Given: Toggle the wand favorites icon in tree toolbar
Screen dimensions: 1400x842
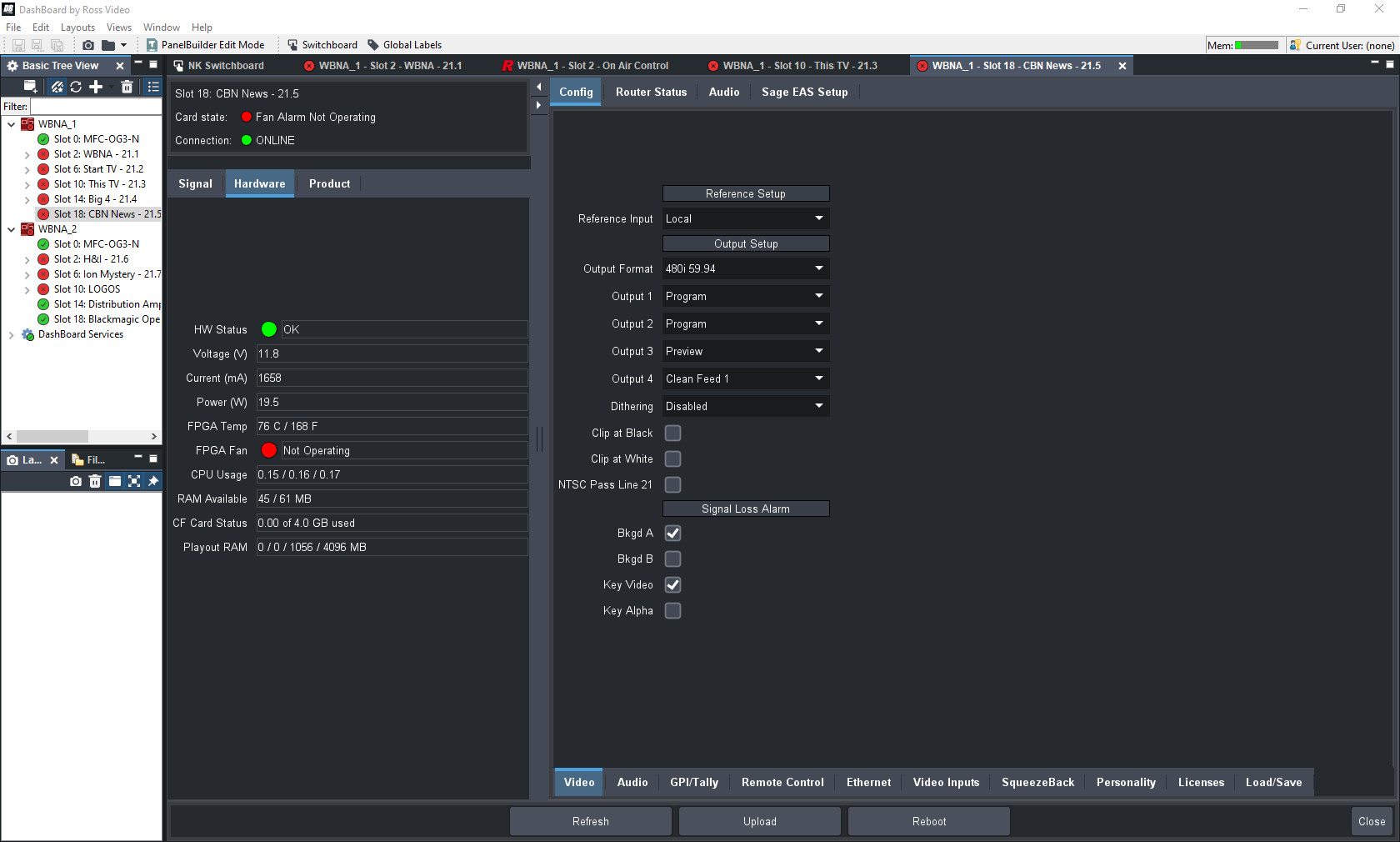Looking at the screenshot, I should tap(57, 87).
